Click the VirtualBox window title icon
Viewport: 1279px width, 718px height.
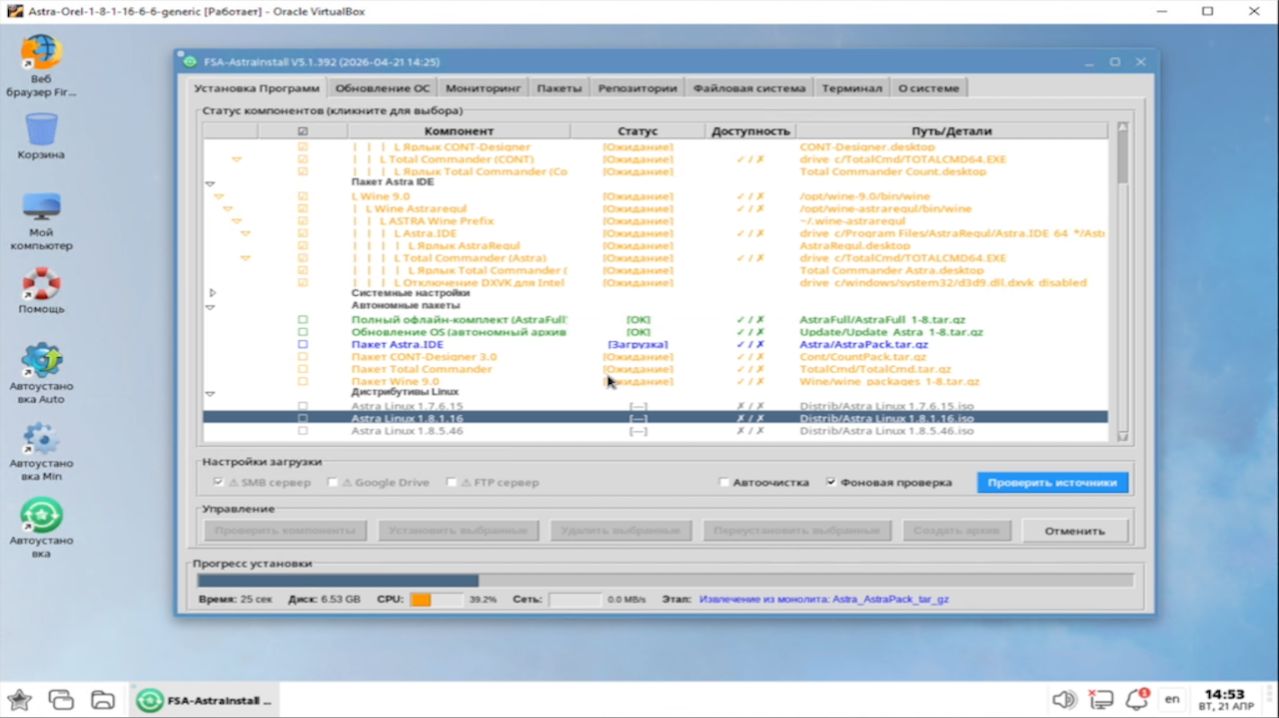coord(13,12)
